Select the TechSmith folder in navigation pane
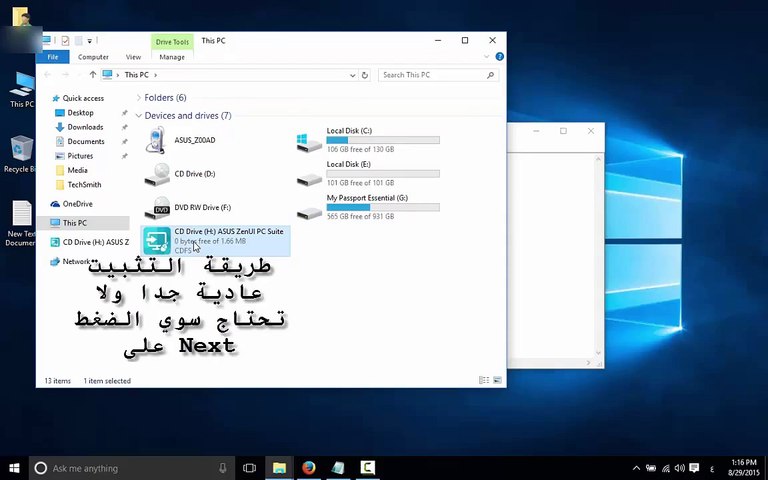Screen dimensions: 768x480 (x=84, y=185)
